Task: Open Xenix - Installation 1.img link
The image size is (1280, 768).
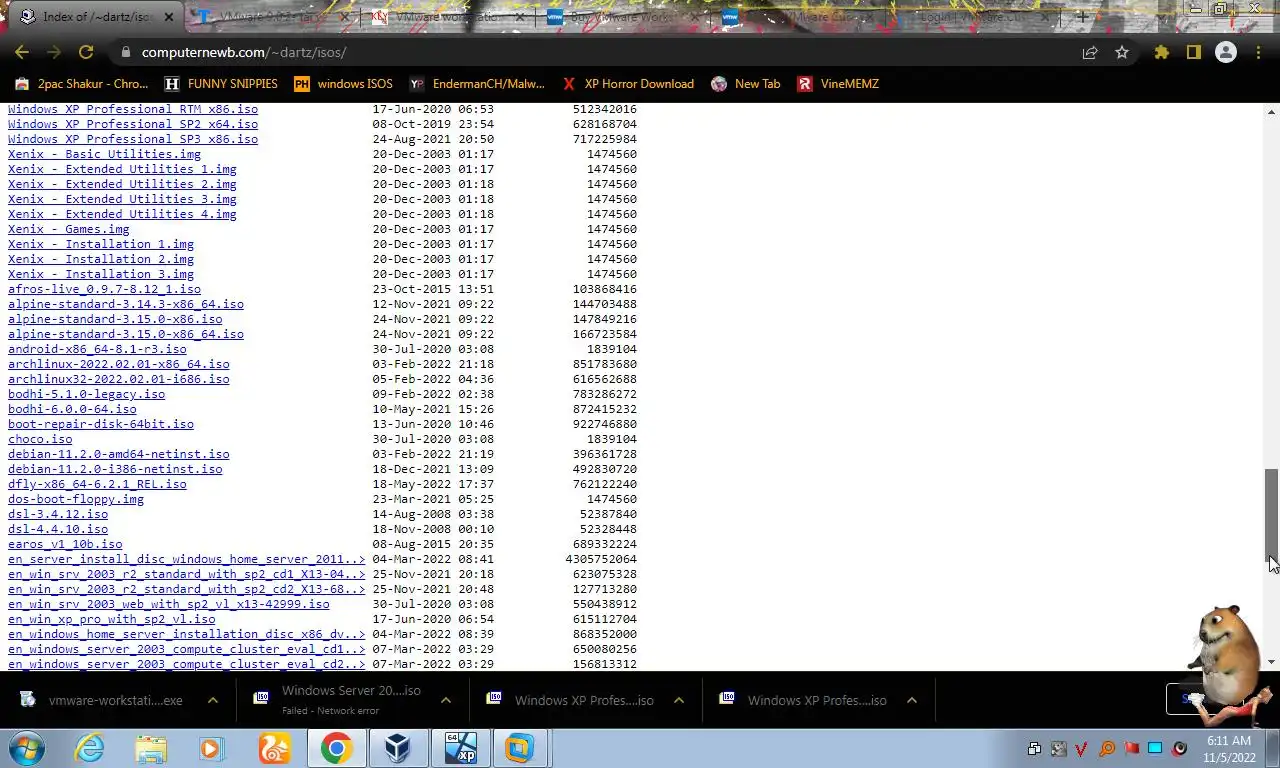Action: [101, 244]
